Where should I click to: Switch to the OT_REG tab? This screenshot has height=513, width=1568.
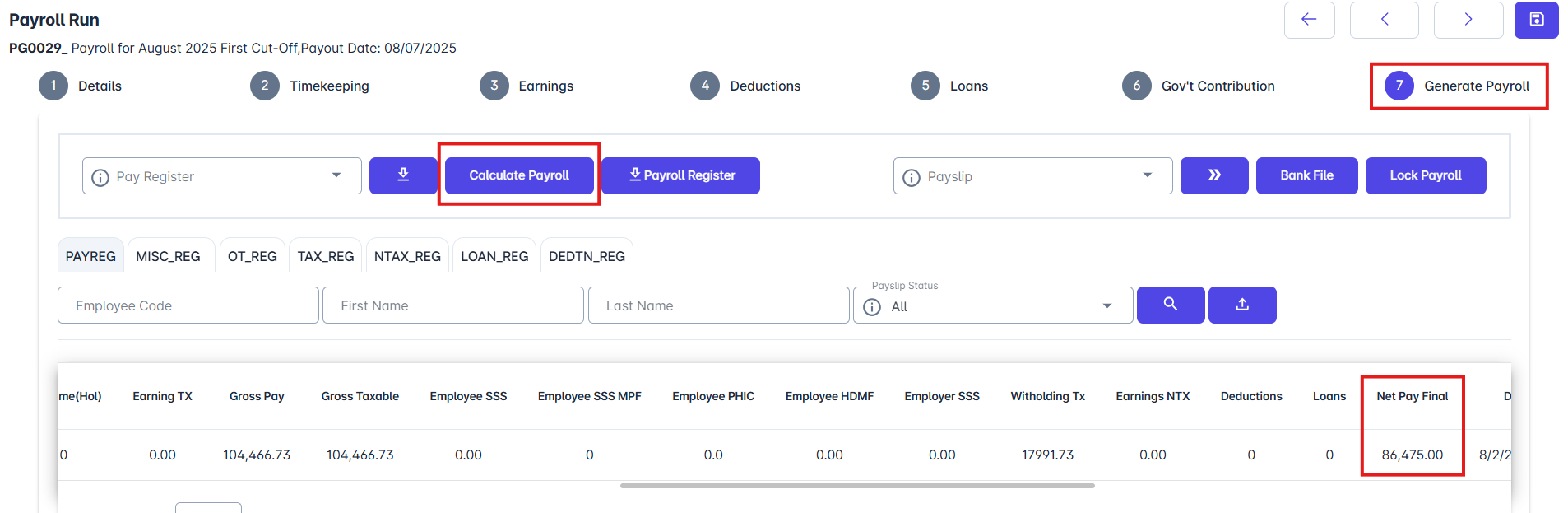(x=252, y=256)
